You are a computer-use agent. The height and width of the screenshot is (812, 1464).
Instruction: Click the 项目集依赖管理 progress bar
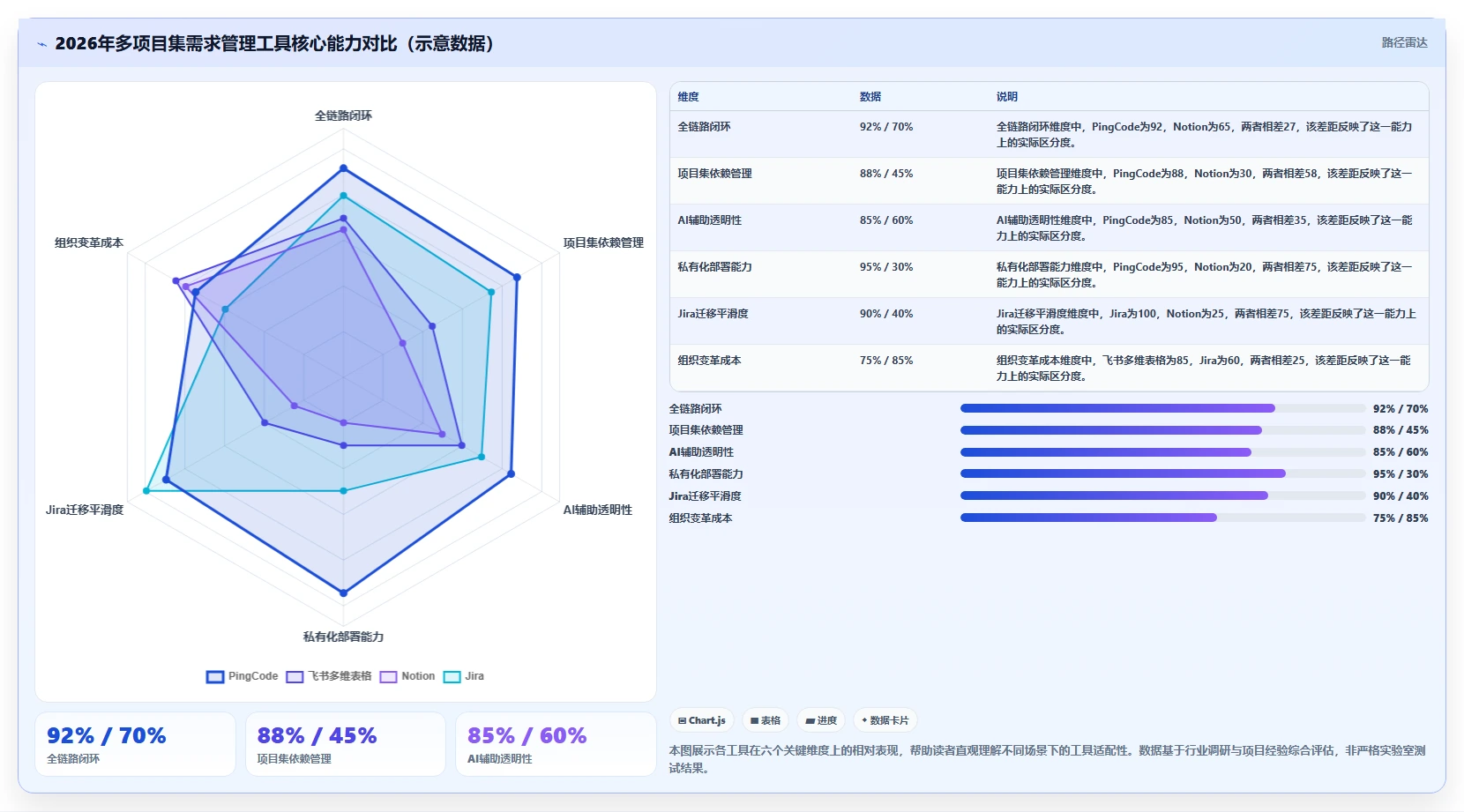[1162, 430]
